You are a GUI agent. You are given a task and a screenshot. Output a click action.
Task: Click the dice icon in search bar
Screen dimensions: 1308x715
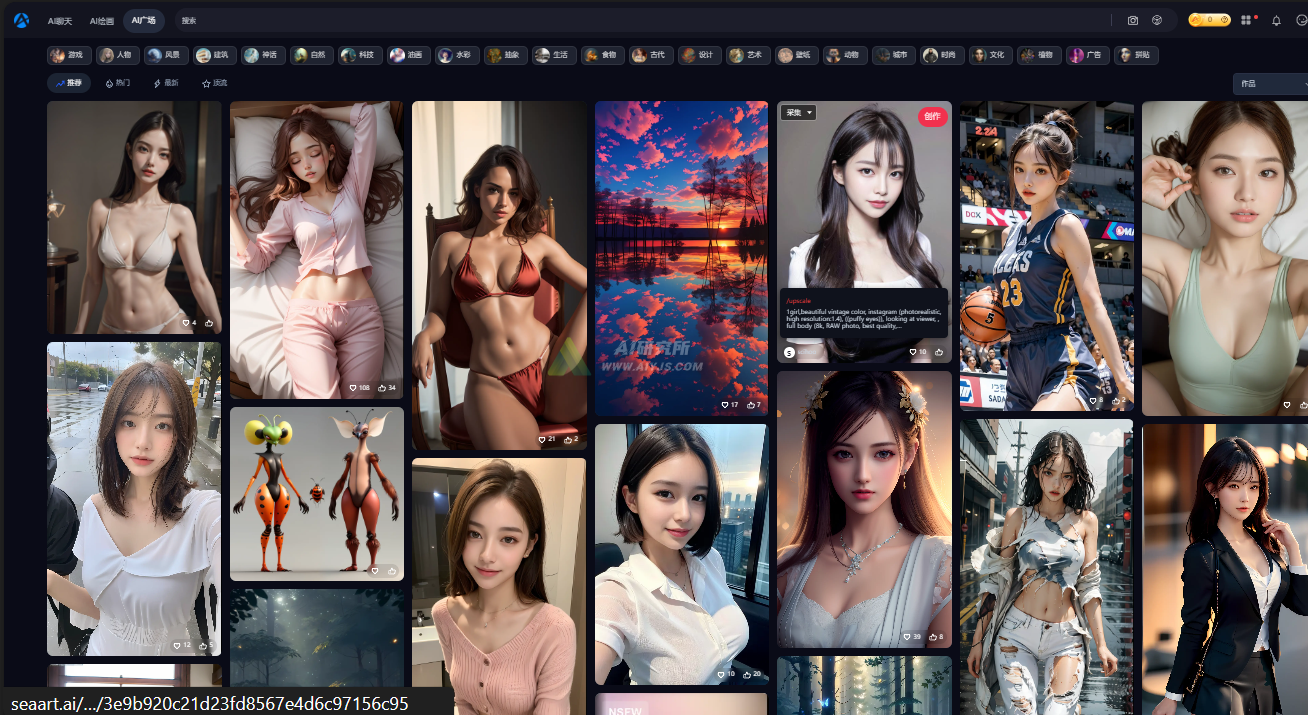click(x=1157, y=20)
